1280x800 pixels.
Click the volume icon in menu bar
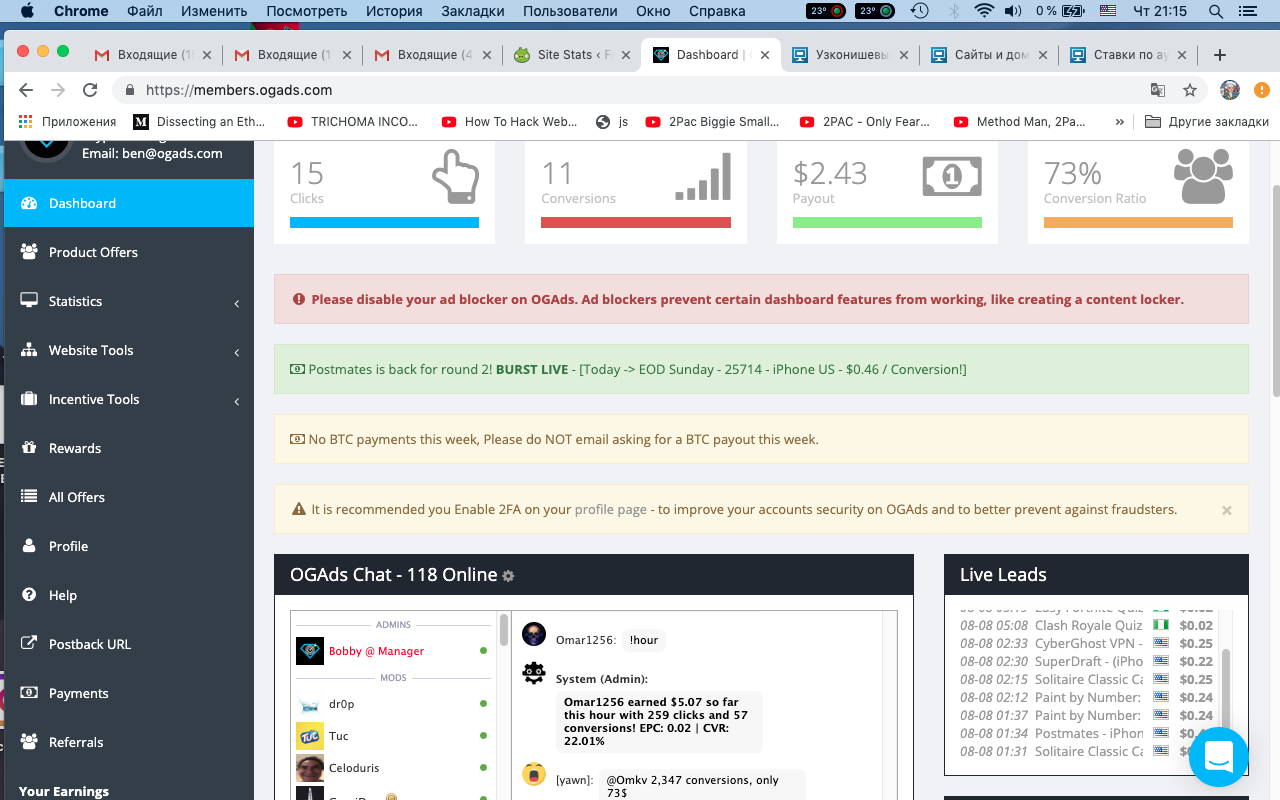(1013, 11)
